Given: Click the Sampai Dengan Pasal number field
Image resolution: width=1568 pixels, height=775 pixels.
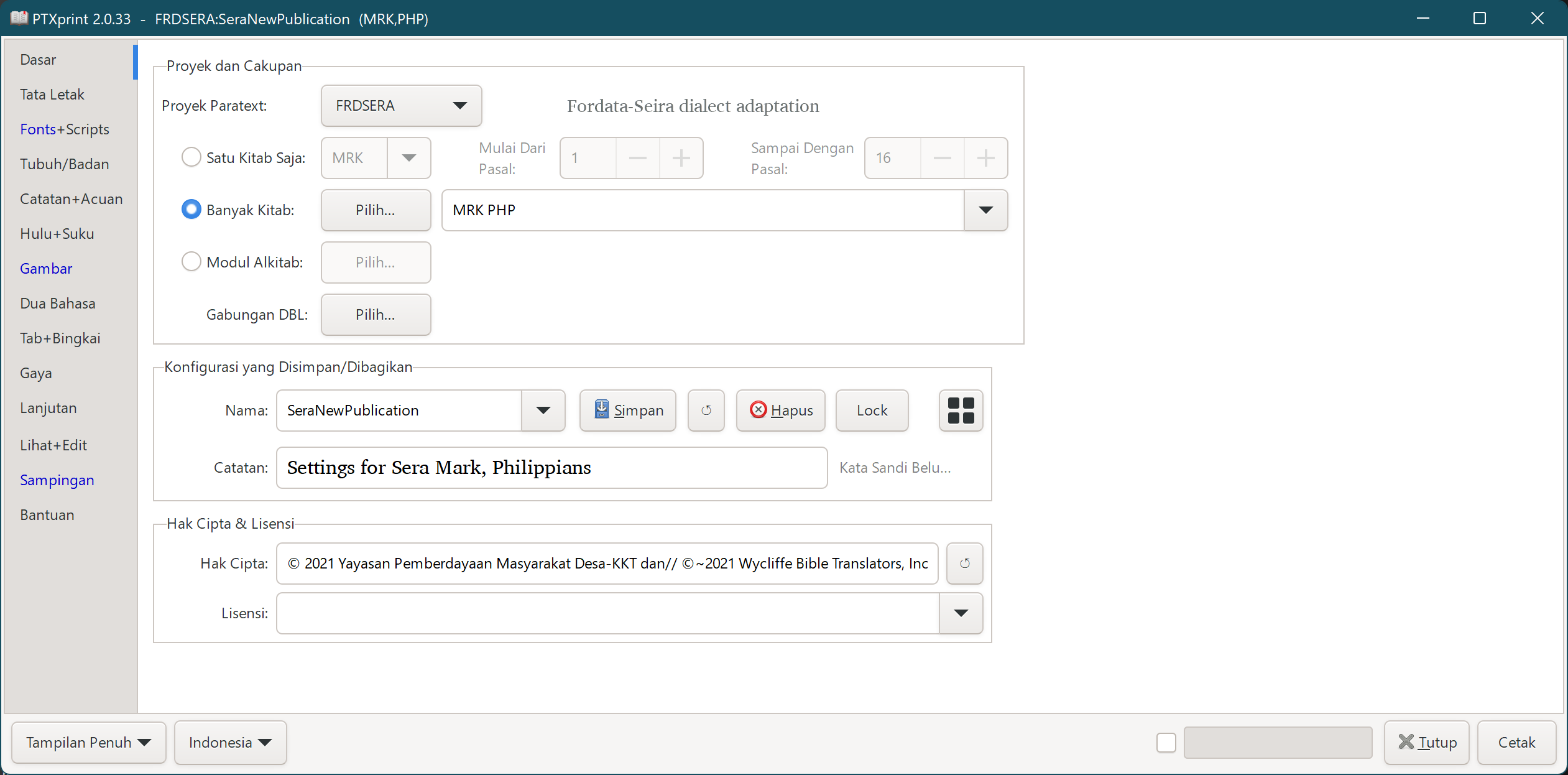Looking at the screenshot, I should (x=893, y=158).
